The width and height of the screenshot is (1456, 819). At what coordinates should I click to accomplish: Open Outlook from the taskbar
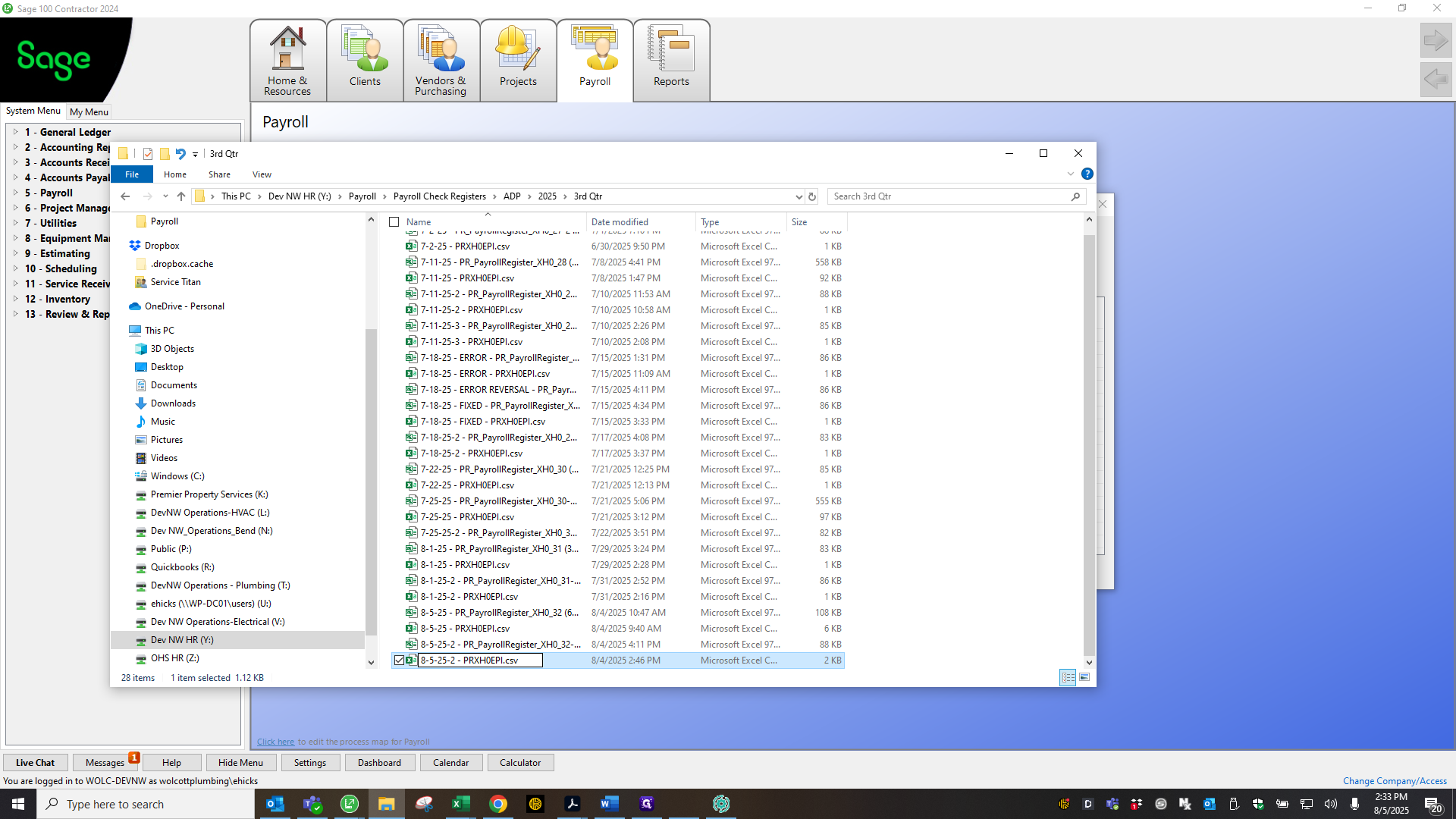[275, 804]
